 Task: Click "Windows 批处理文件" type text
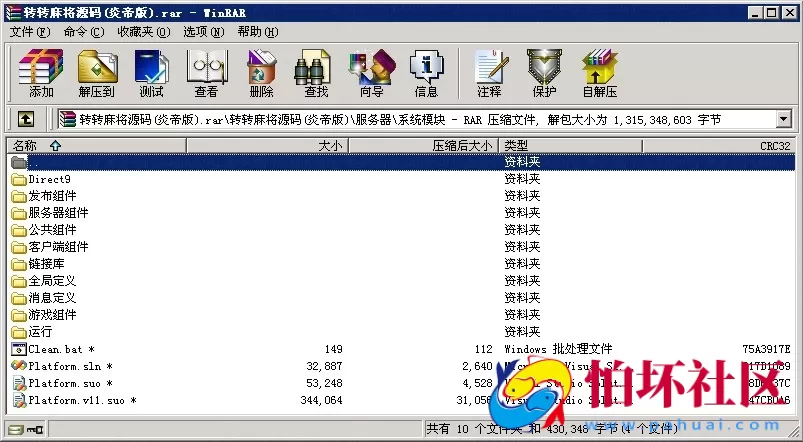(x=558, y=349)
